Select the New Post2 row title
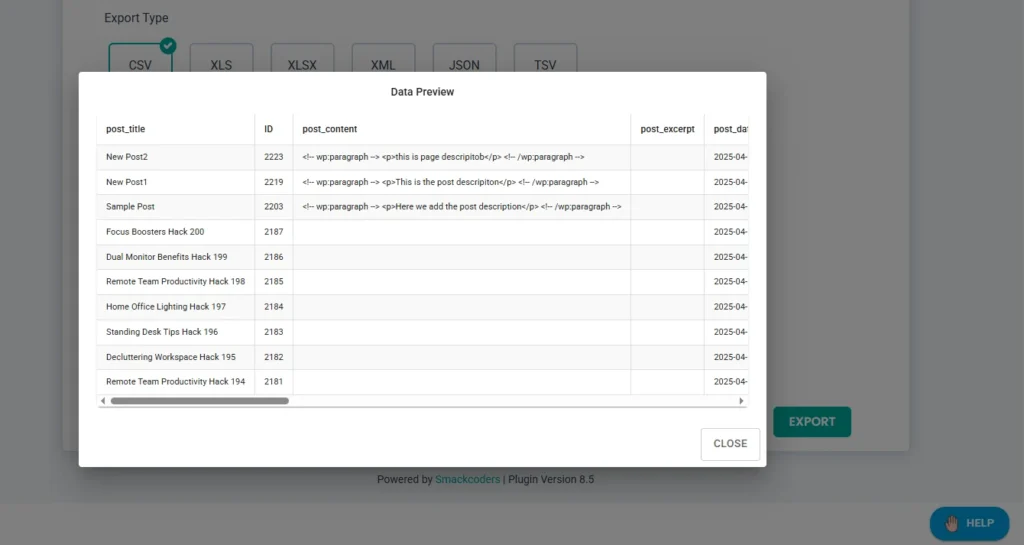 tap(127, 157)
